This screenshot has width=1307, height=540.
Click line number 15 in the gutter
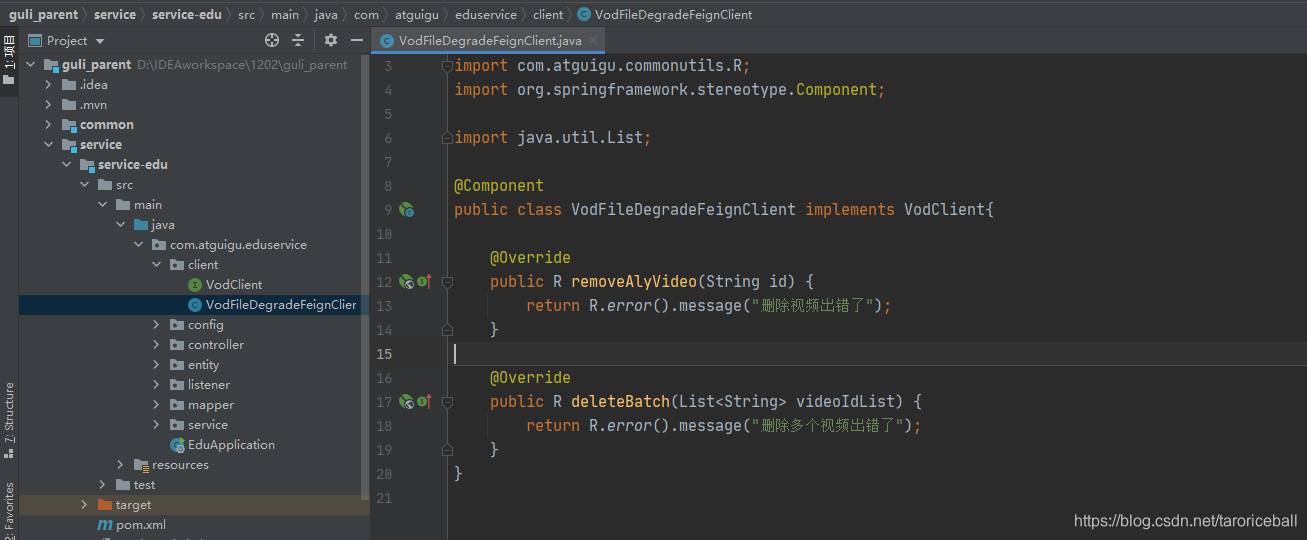tap(385, 354)
